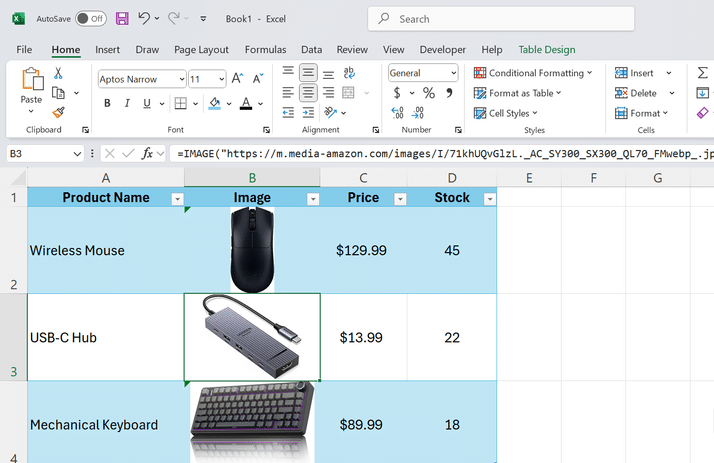Toggle Italic formatting
Viewport: 714px width, 463px height.
[x=127, y=103]
